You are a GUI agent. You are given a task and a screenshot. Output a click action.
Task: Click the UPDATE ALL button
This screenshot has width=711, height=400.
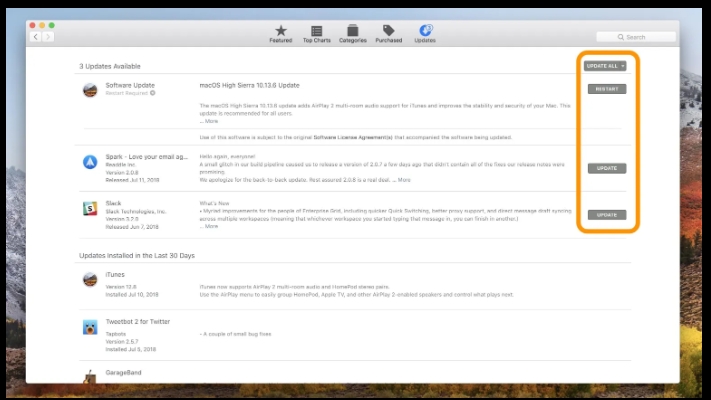pyautogui.click(x=602, y=66)
